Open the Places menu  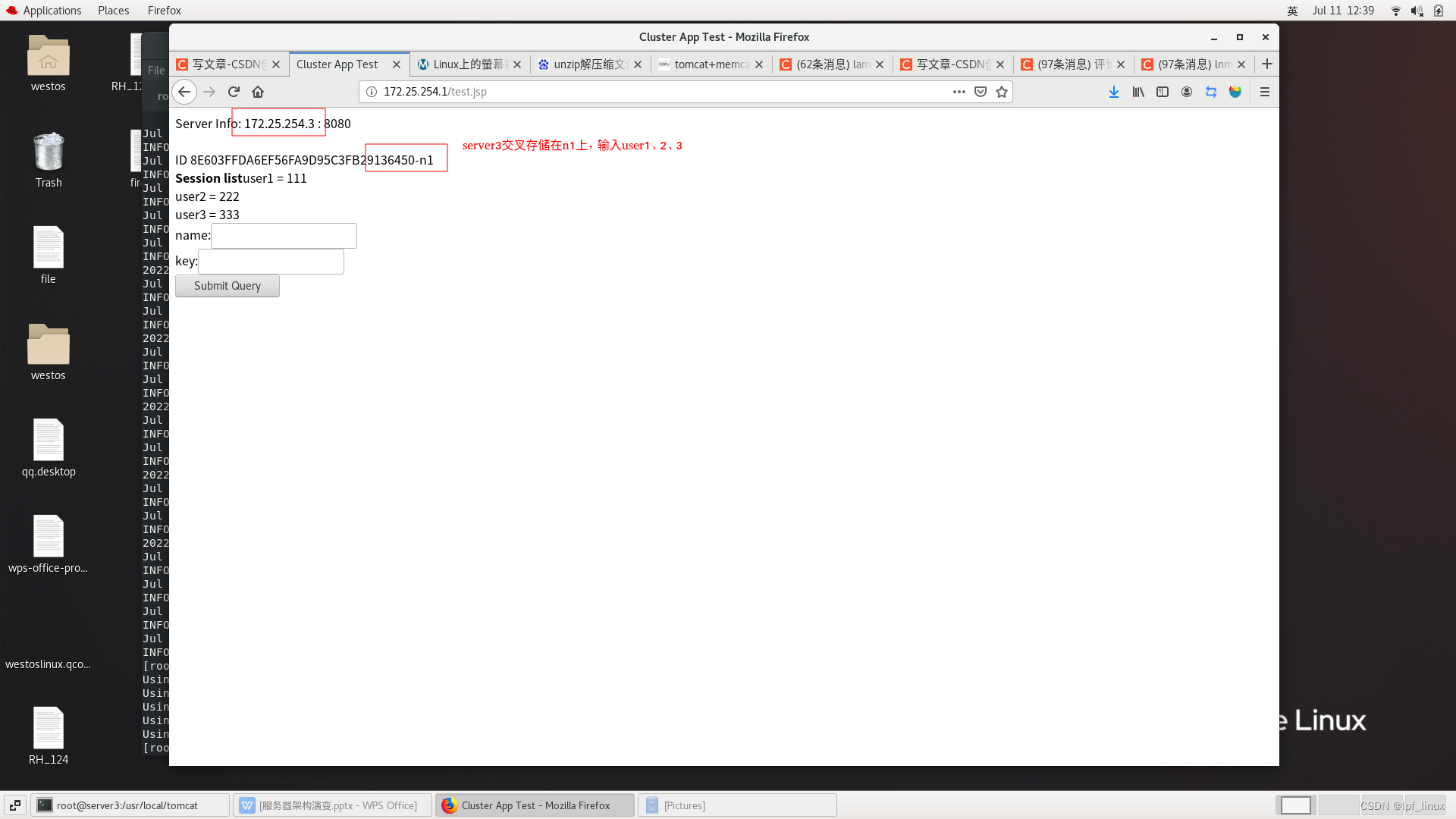pos(113,11)
